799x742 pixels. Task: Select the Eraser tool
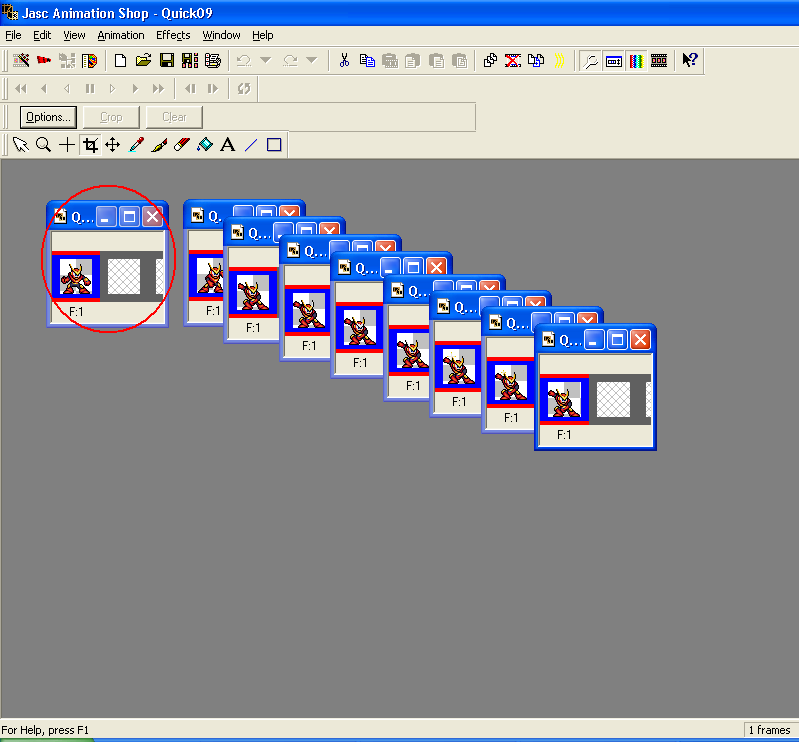182,145
